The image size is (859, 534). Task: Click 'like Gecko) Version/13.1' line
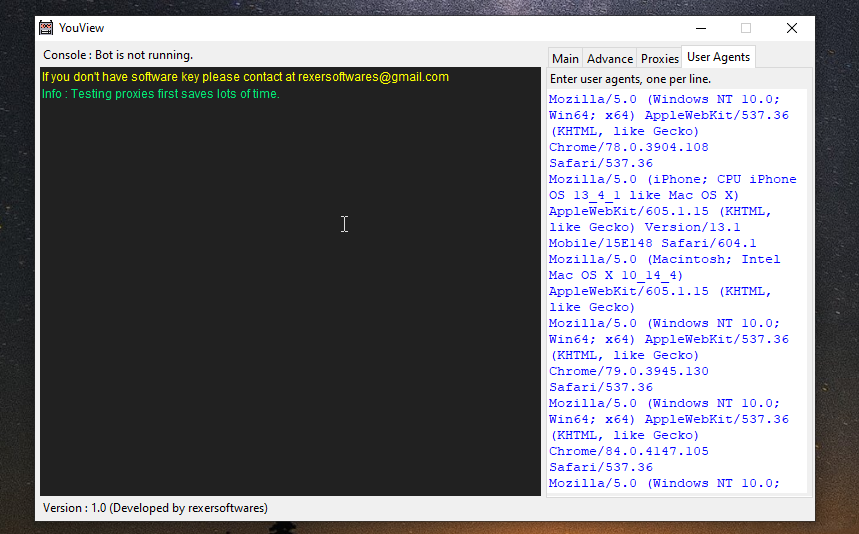coord(644,227)
